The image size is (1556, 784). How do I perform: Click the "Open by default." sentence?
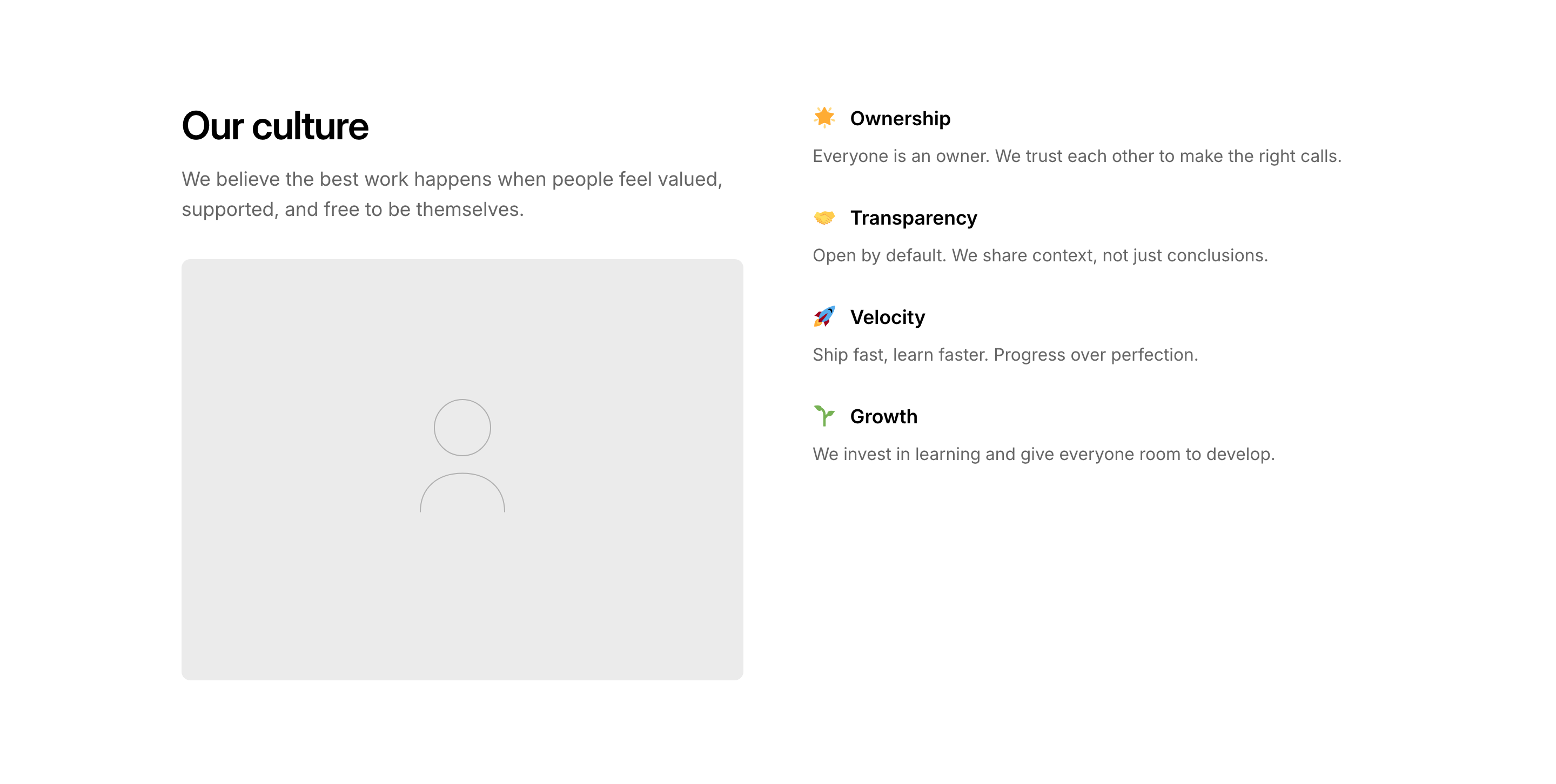point(879,255)
